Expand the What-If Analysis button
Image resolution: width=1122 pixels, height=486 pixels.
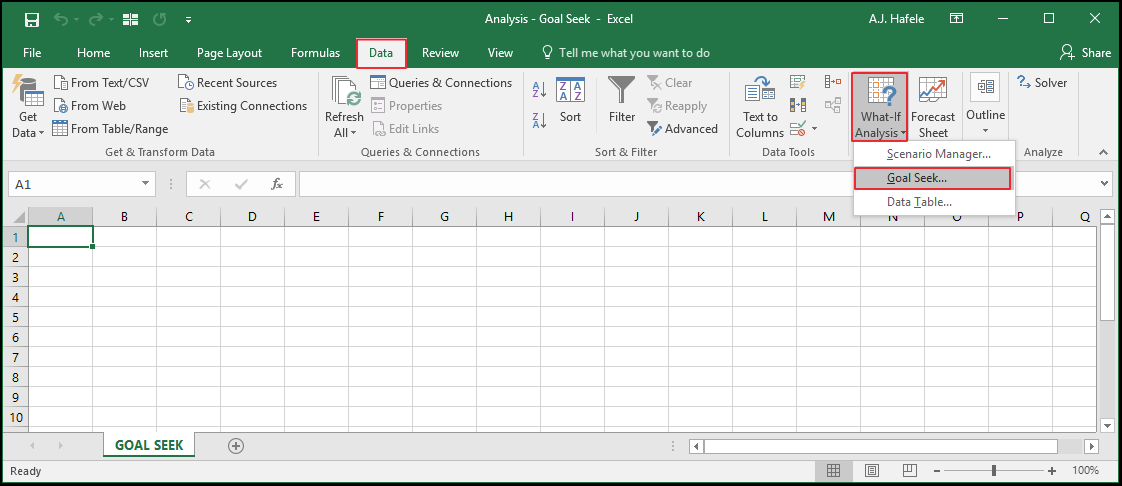point(880,107)
